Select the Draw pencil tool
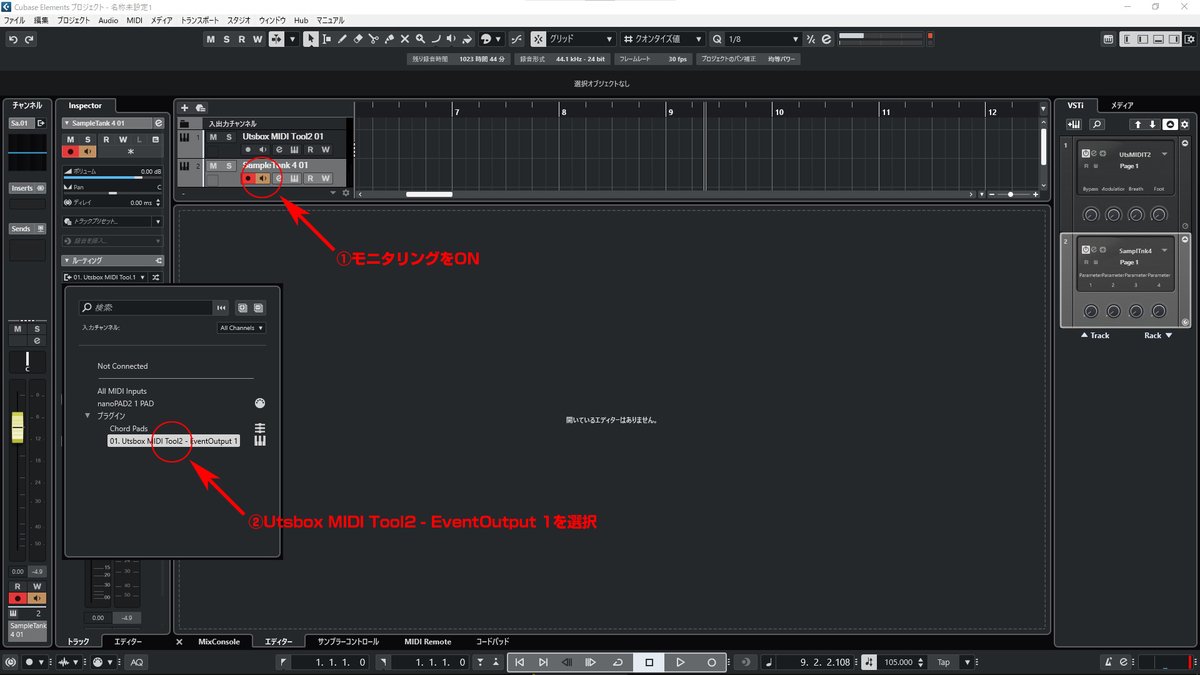Screen dimensions: 1200x675 pos(342,39)
